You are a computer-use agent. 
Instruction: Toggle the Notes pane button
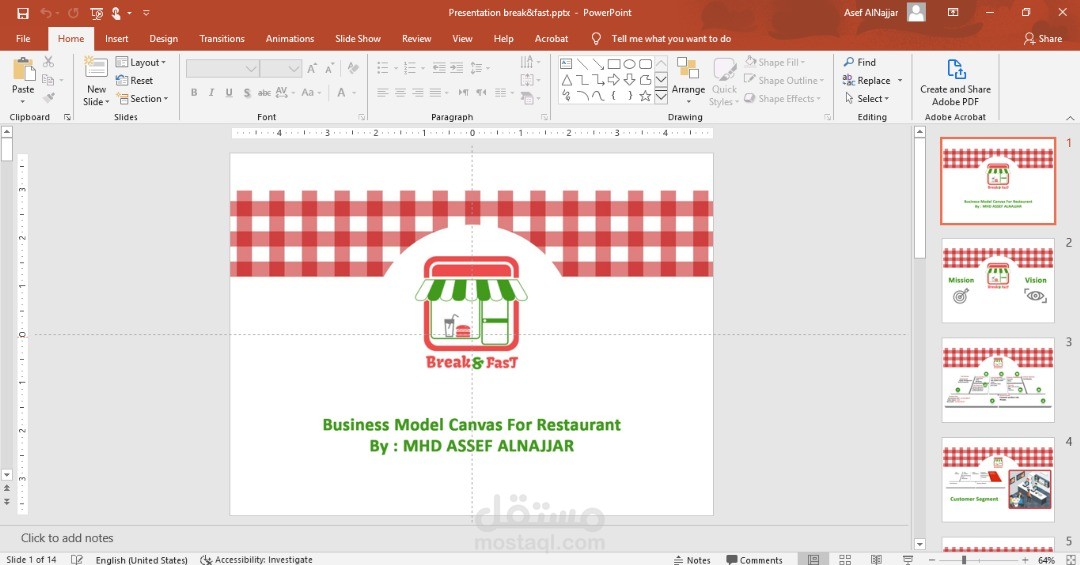(692, 559)
